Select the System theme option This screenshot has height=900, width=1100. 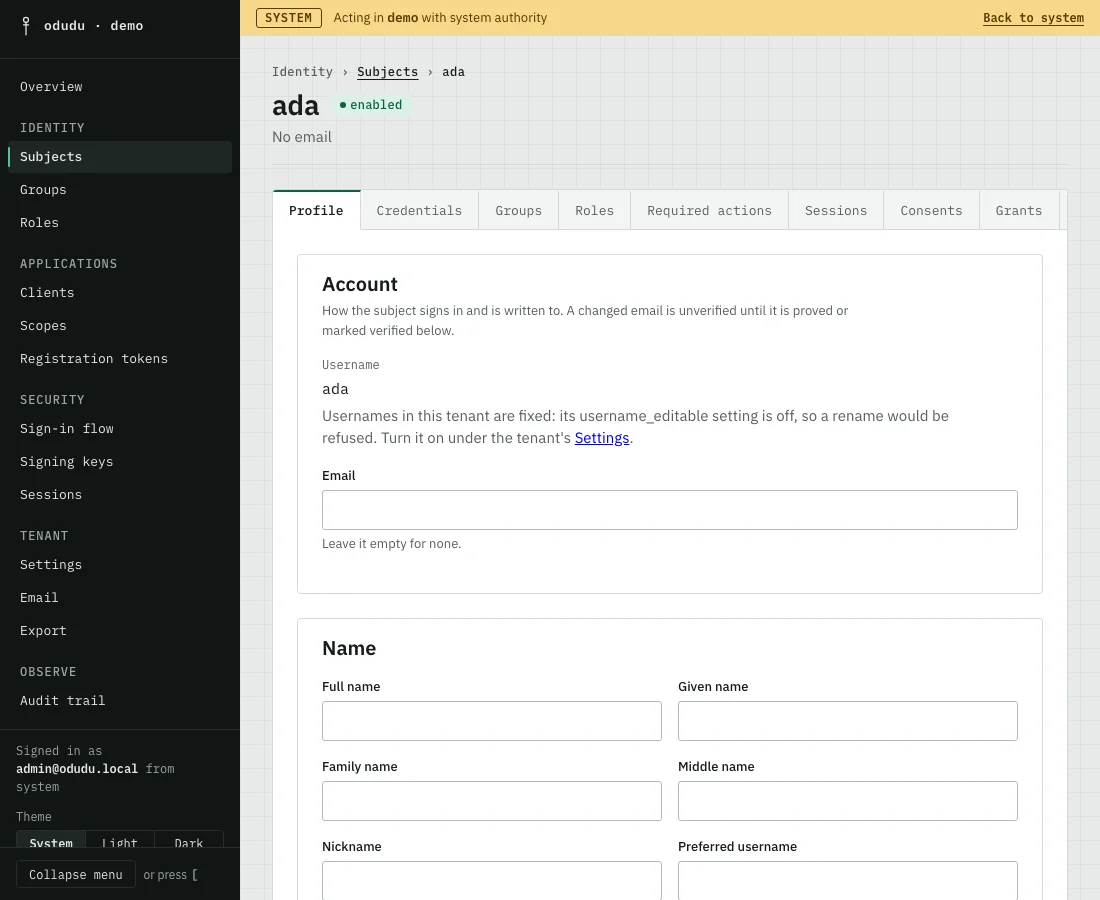point(51,840)
